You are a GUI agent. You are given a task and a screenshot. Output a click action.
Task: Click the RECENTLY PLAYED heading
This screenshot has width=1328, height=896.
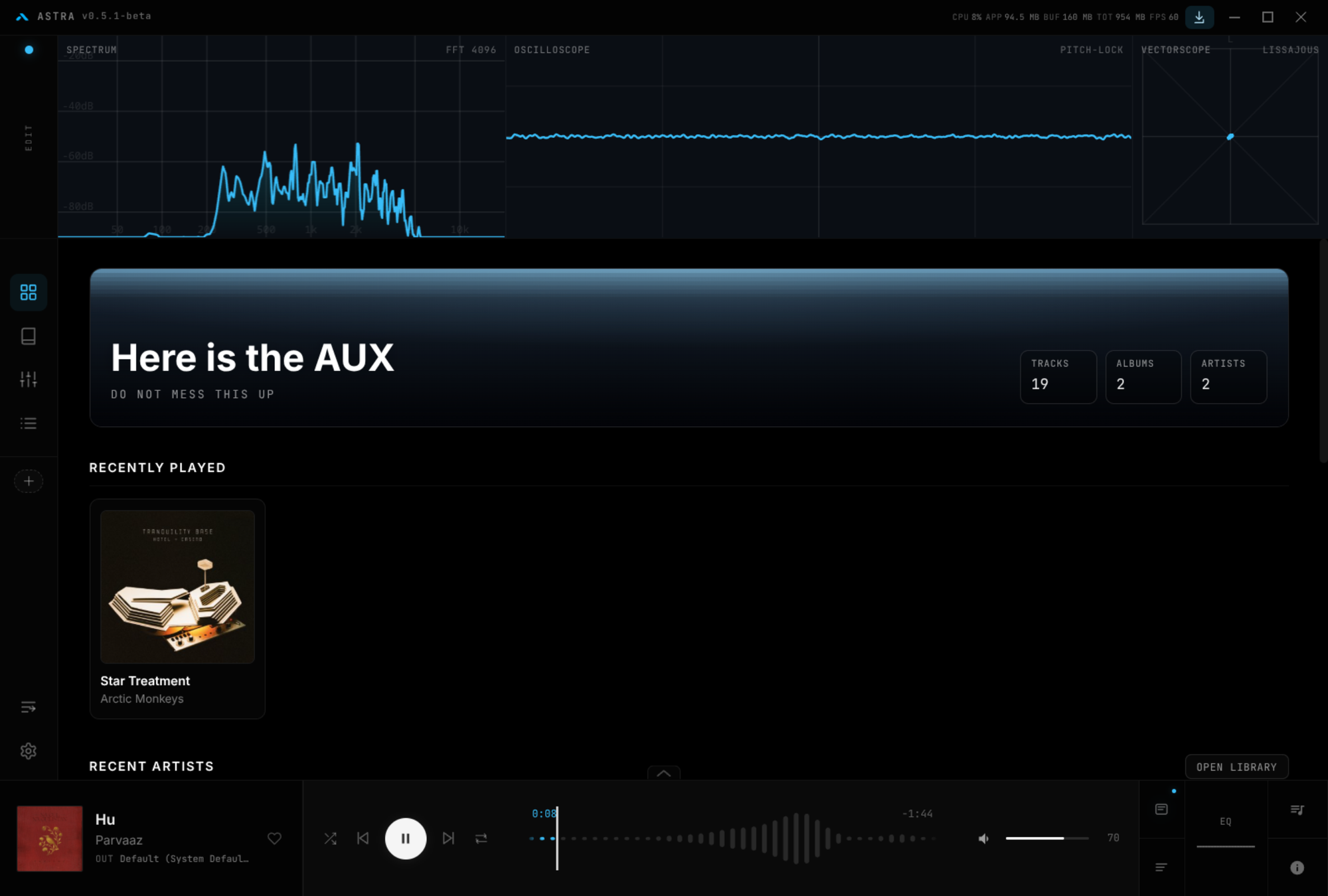[x=157, y=468]
